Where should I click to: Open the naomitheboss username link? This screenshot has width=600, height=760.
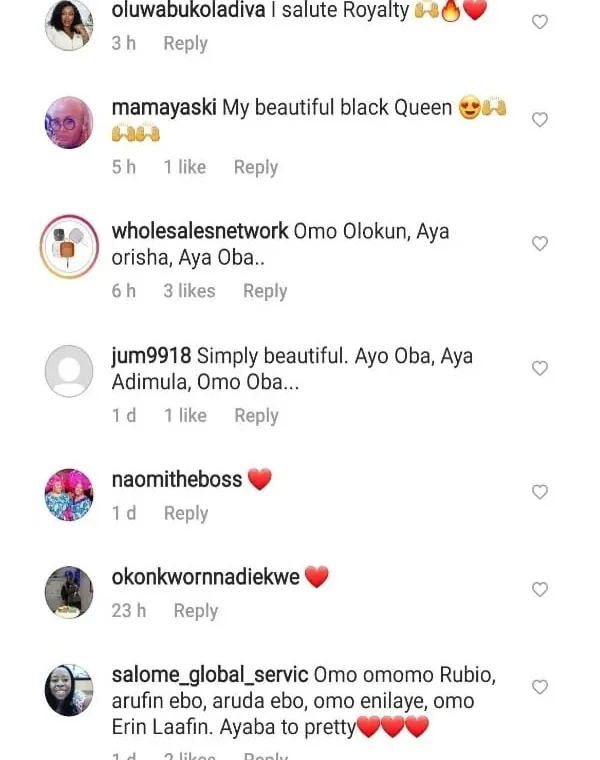click(x=176, y=479)
